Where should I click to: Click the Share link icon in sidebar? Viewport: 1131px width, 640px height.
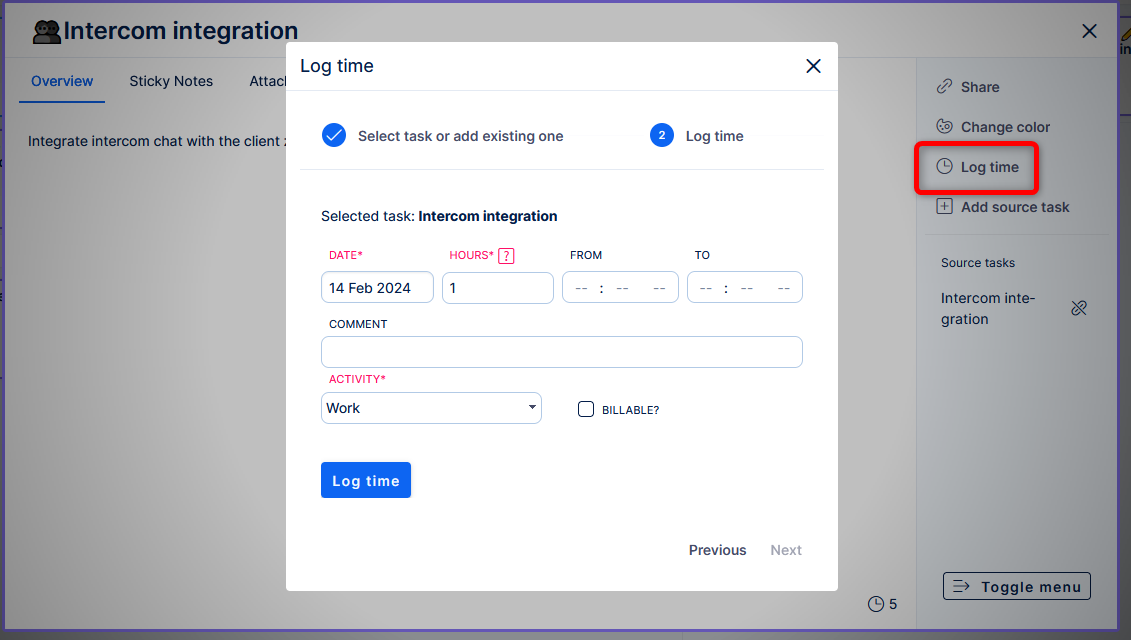pos(944,87)
